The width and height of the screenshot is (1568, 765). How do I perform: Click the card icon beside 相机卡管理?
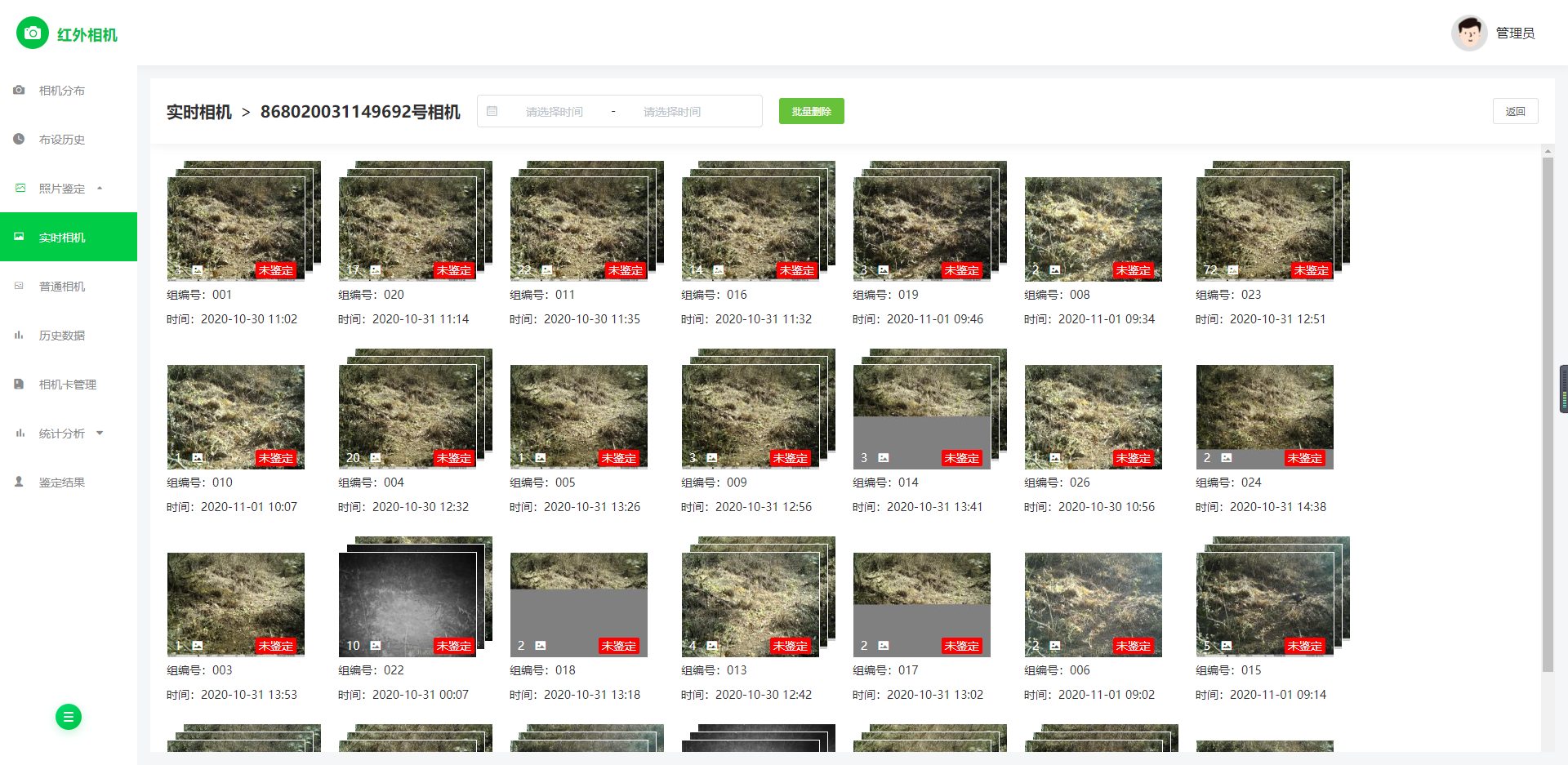tap(19, 384)
